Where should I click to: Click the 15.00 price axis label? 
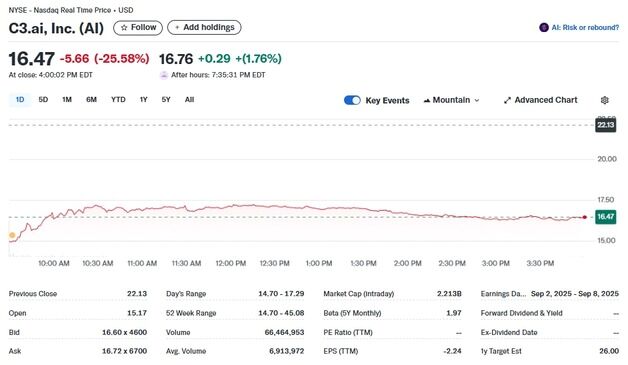[607, 240]
